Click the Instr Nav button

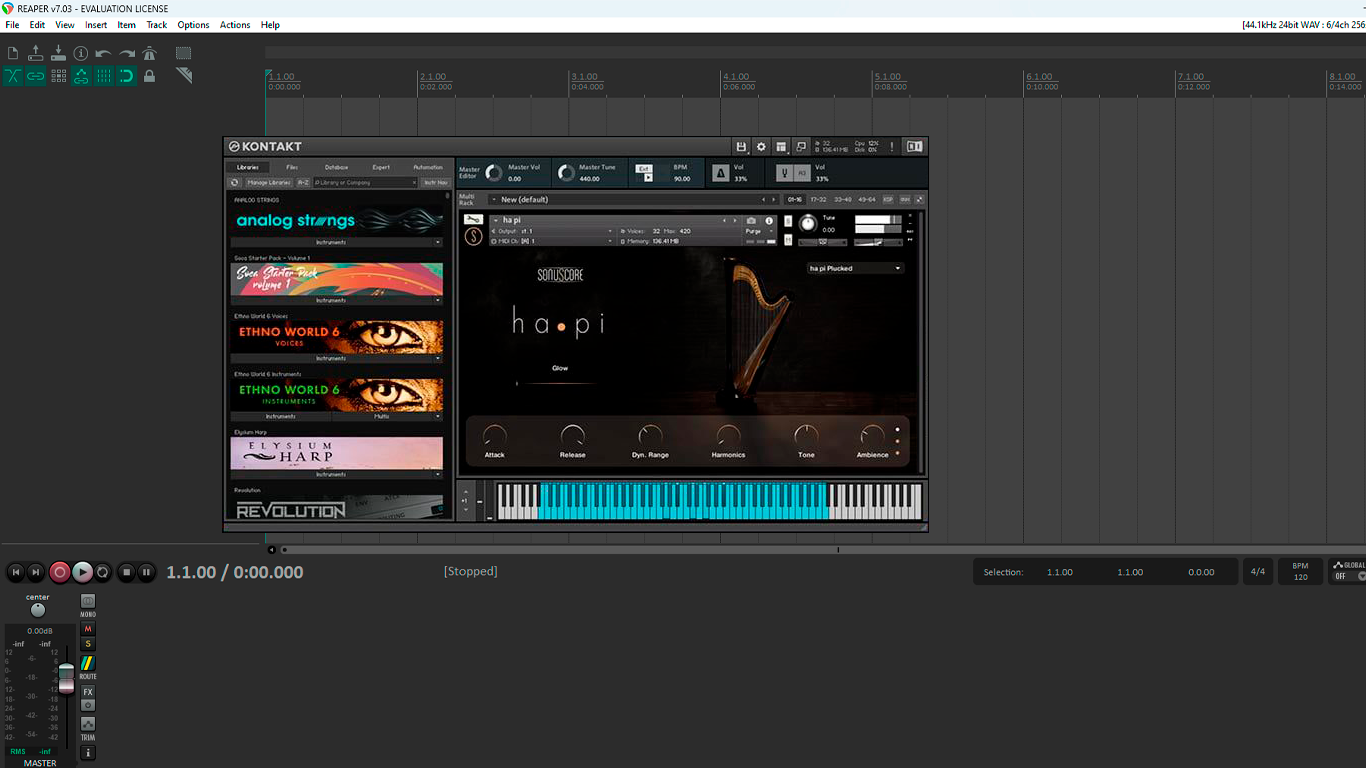tap(435, 183)
